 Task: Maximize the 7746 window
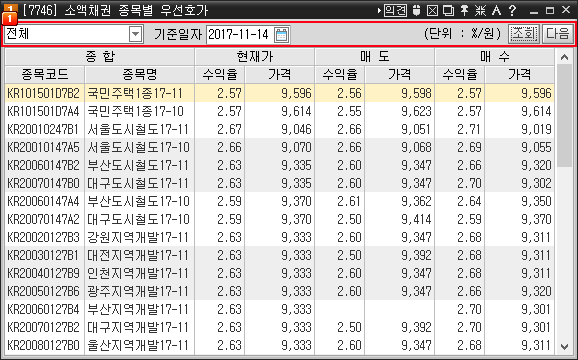click(550, 10)
